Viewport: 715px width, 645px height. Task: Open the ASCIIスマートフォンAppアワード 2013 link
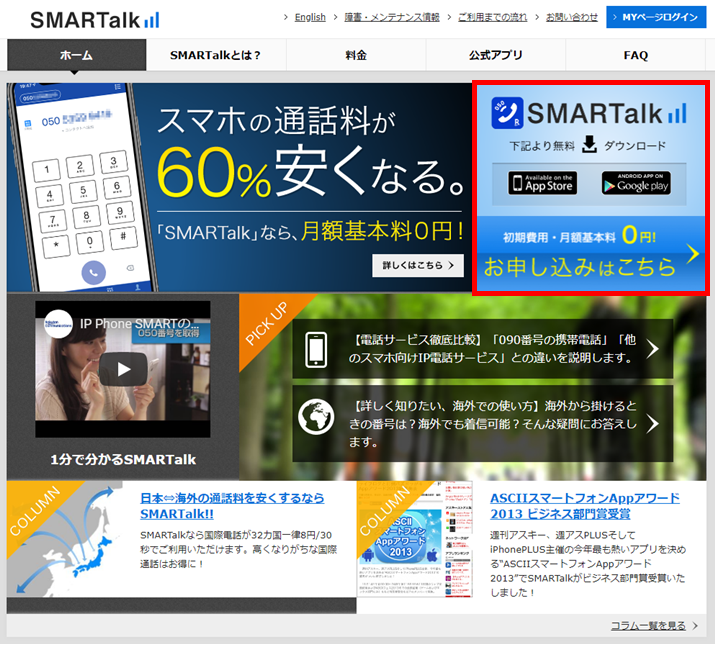(585, 505)
